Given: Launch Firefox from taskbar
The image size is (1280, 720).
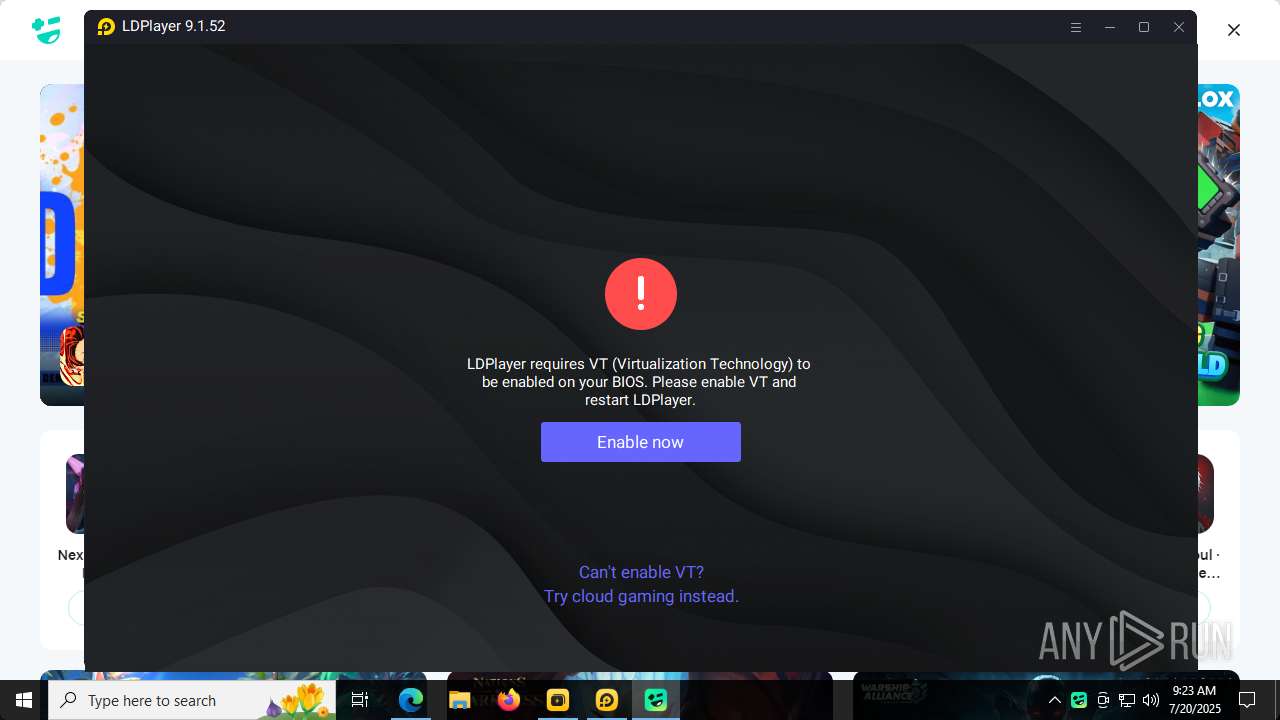Looking at the screenshot, I should pyautogui.click(x=509, y=700).
